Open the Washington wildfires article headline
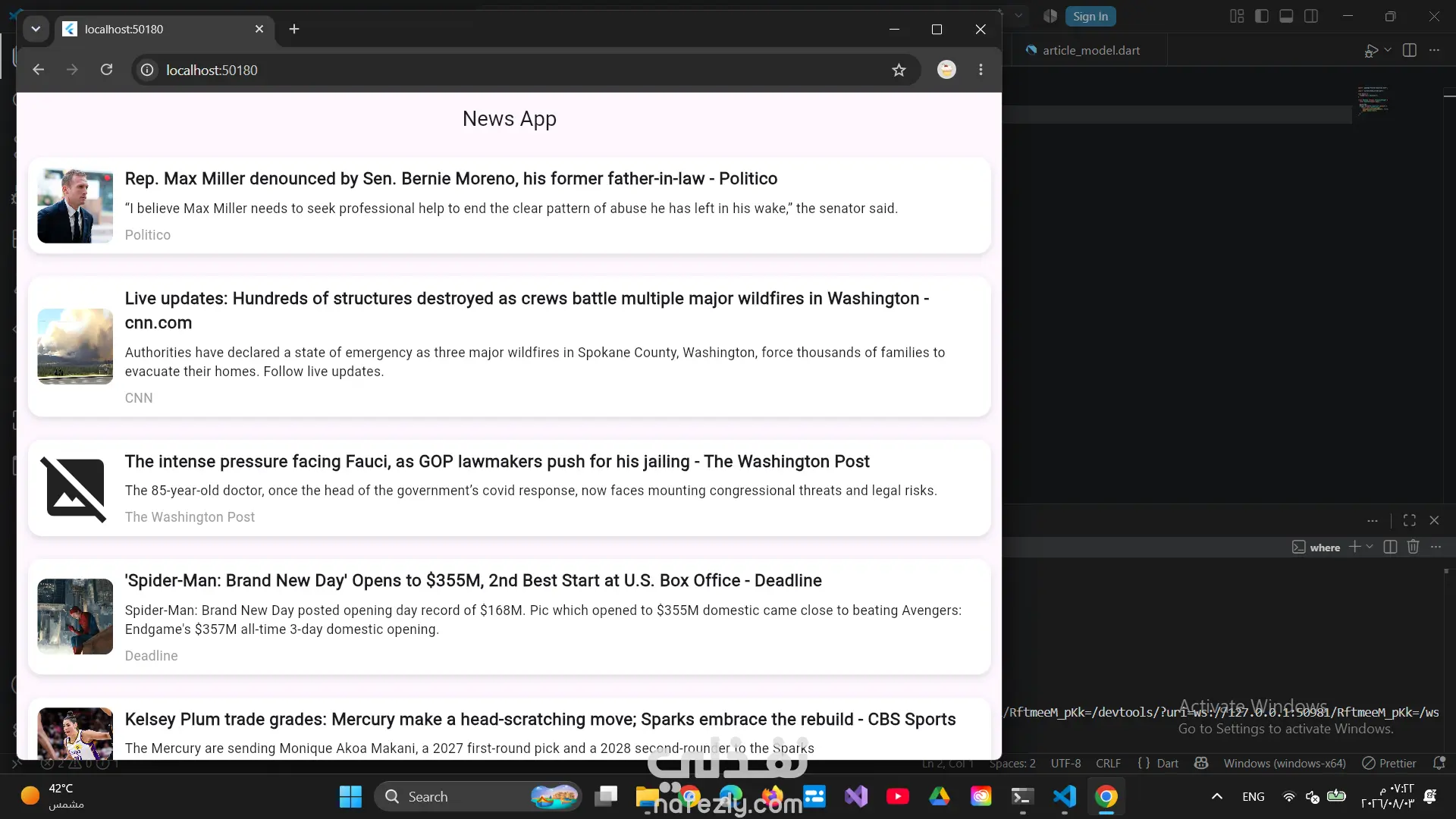The height and width of the screenshot is (819, 1456). click(x=527, y=310)
